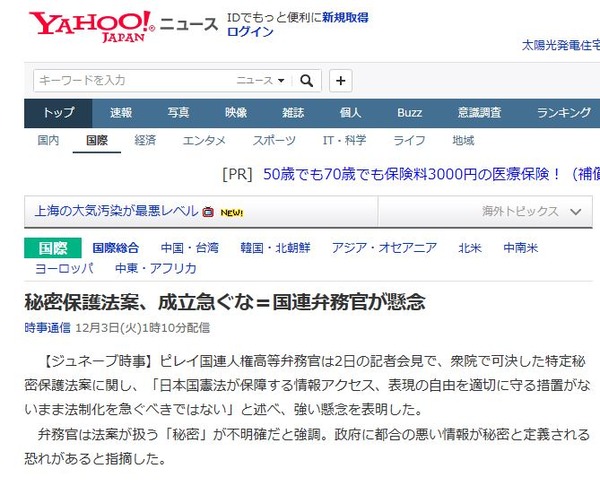Select the 経済 category

tap(145, 140)
